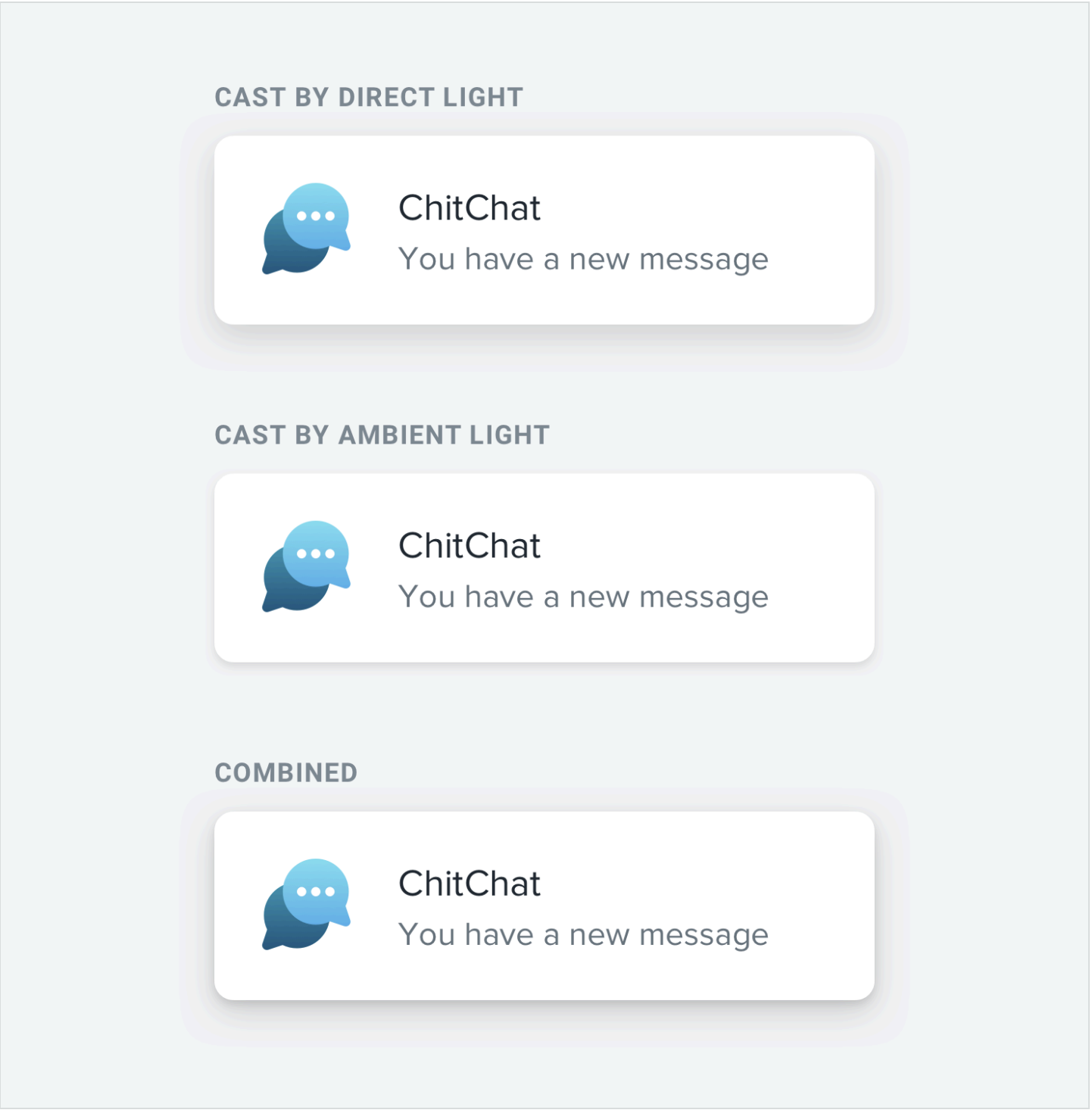The image size is (1092, 1113).
Task: Read new message text in Direct Light card
Action: point(583,260)
